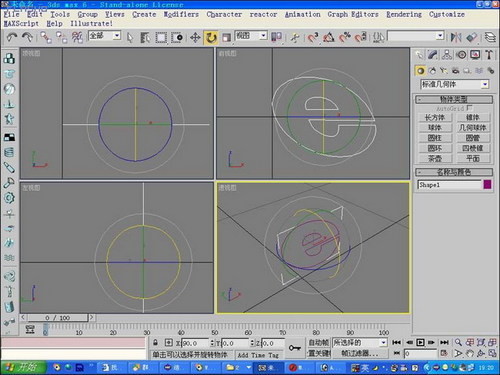Click the 茶壶 teapot button
Viewport: 500px width, 375px height.
click(435, 159)
